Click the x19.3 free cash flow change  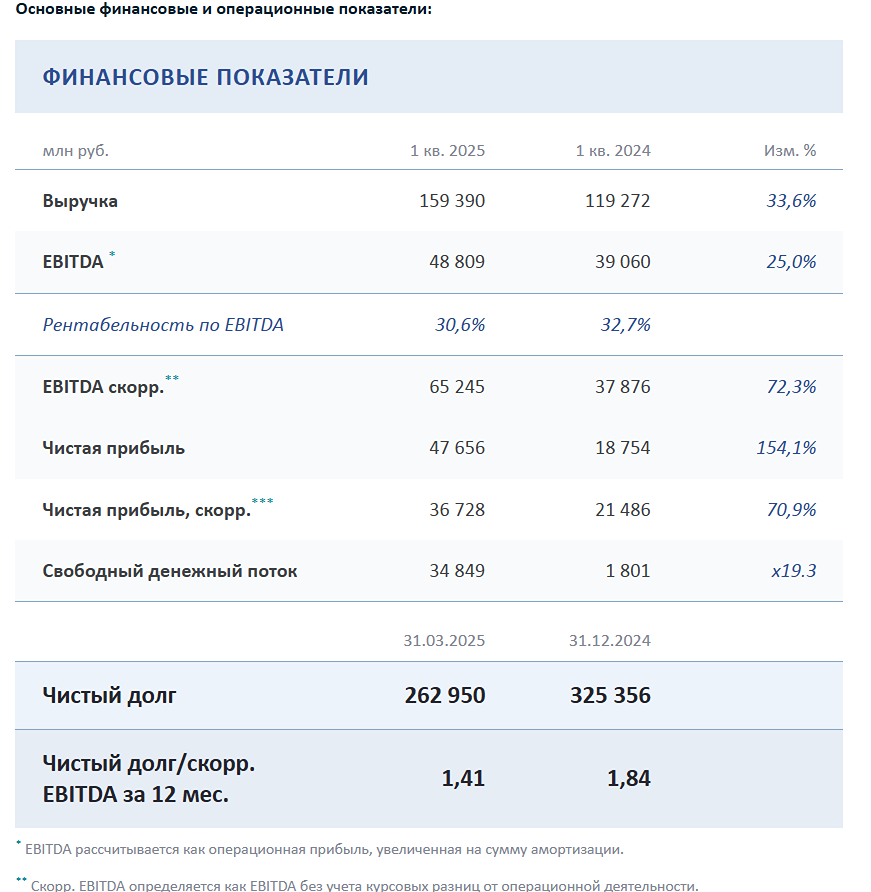click(x=793, y=572)
